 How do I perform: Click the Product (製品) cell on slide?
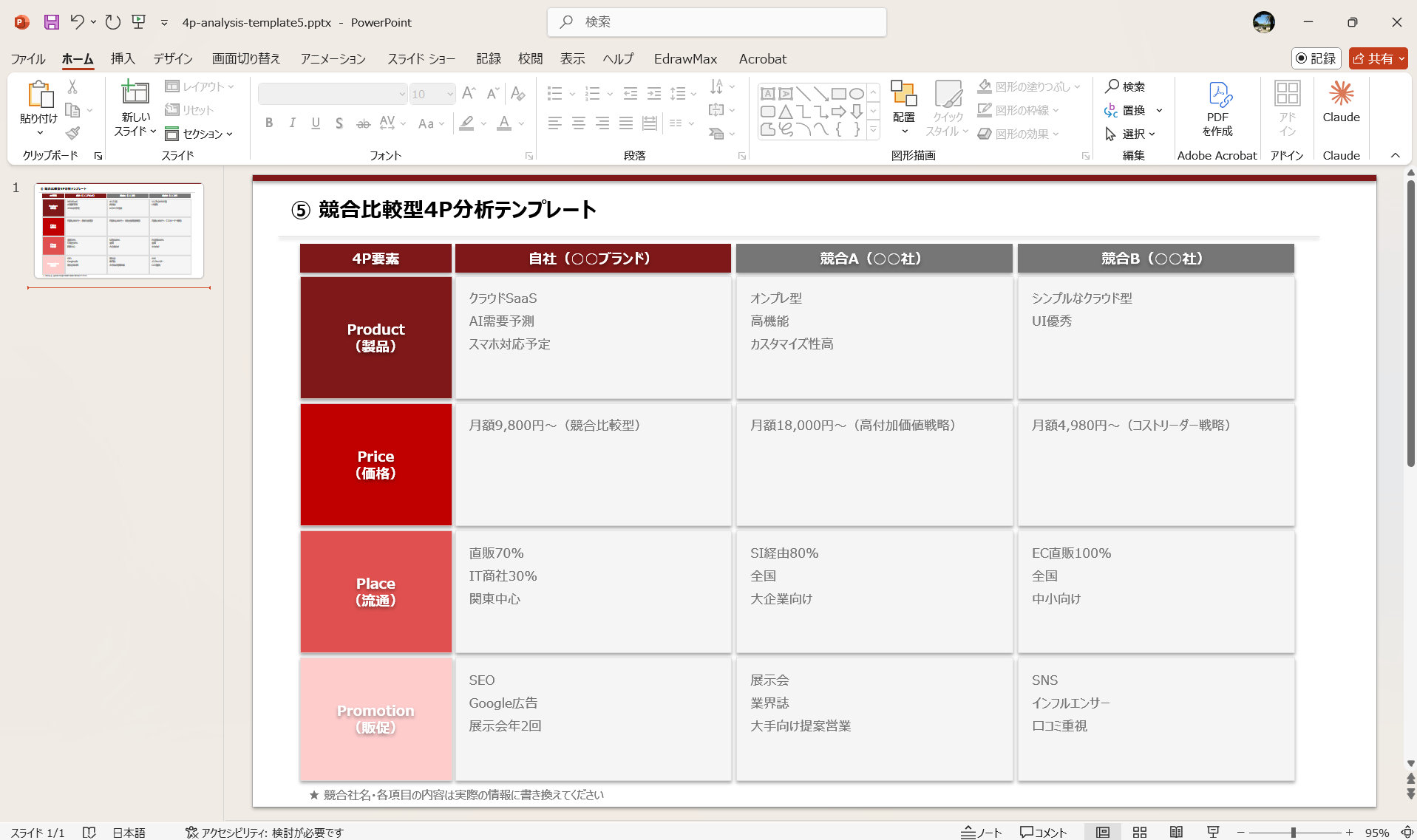click(376, 338)
